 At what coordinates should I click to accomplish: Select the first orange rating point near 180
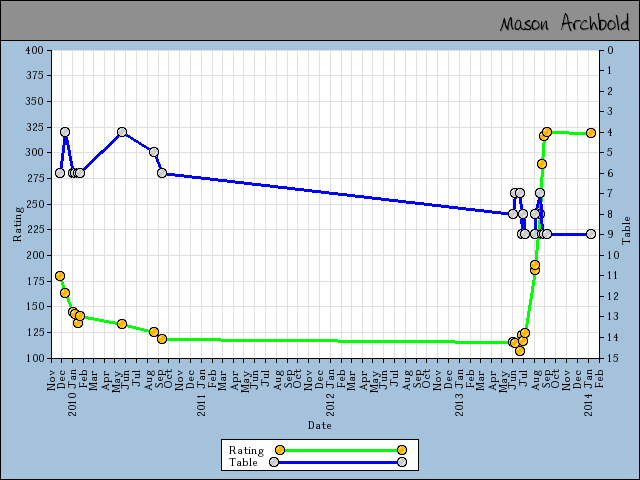pyautogui.click(x=60, y=276)
